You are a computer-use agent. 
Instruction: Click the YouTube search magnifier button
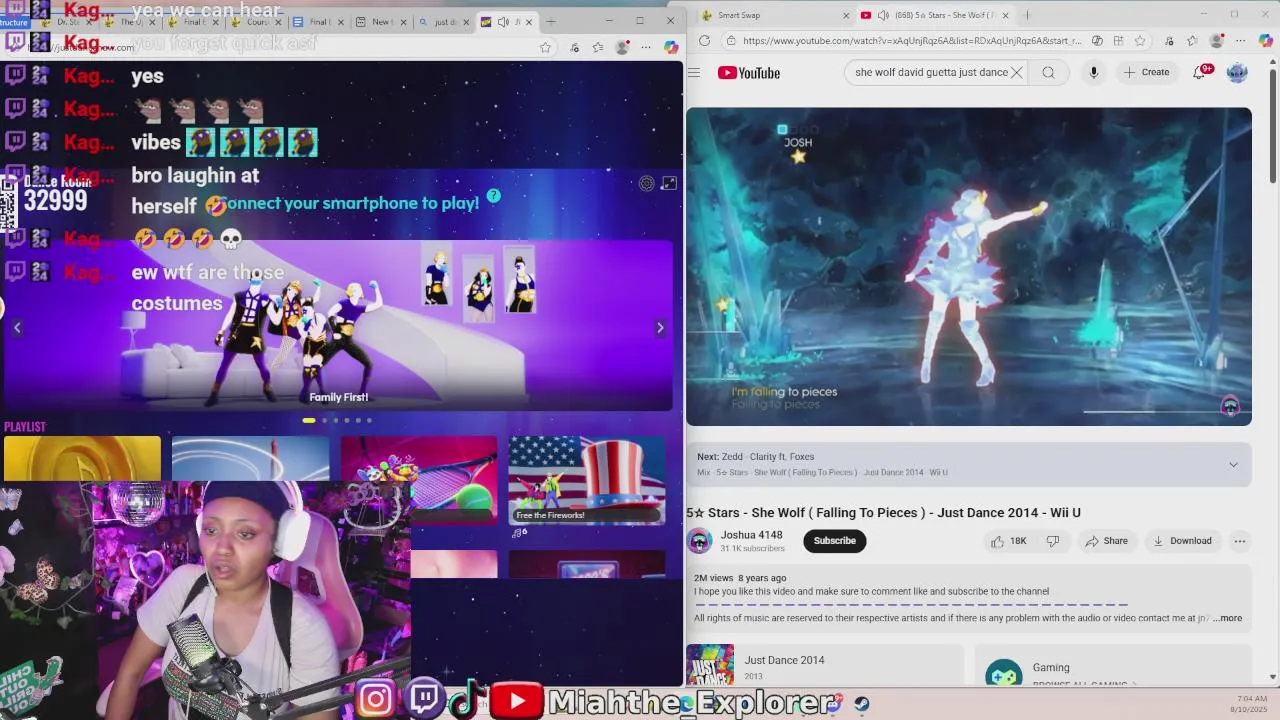(1048, 72)
